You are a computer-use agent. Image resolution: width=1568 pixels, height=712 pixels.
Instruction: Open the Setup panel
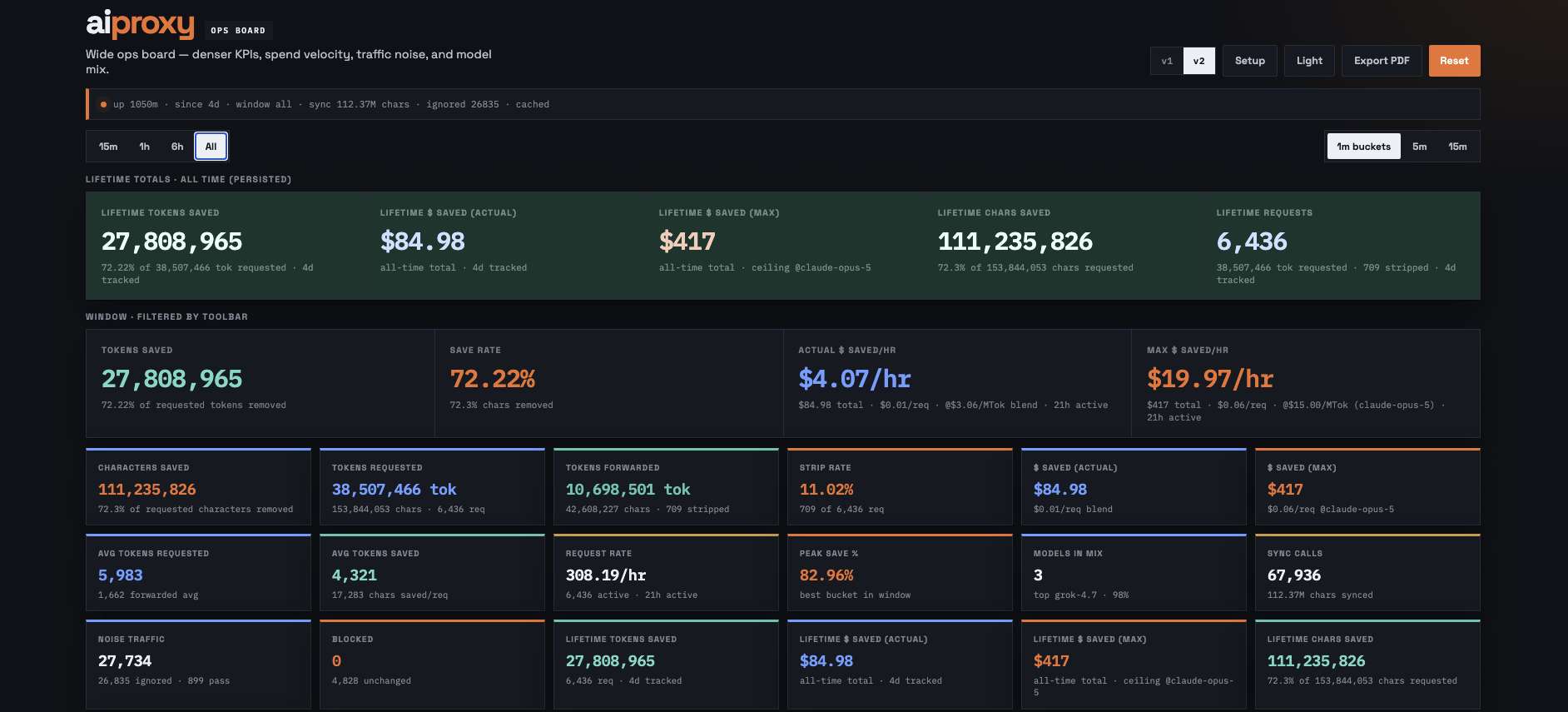pos(1249,61)
